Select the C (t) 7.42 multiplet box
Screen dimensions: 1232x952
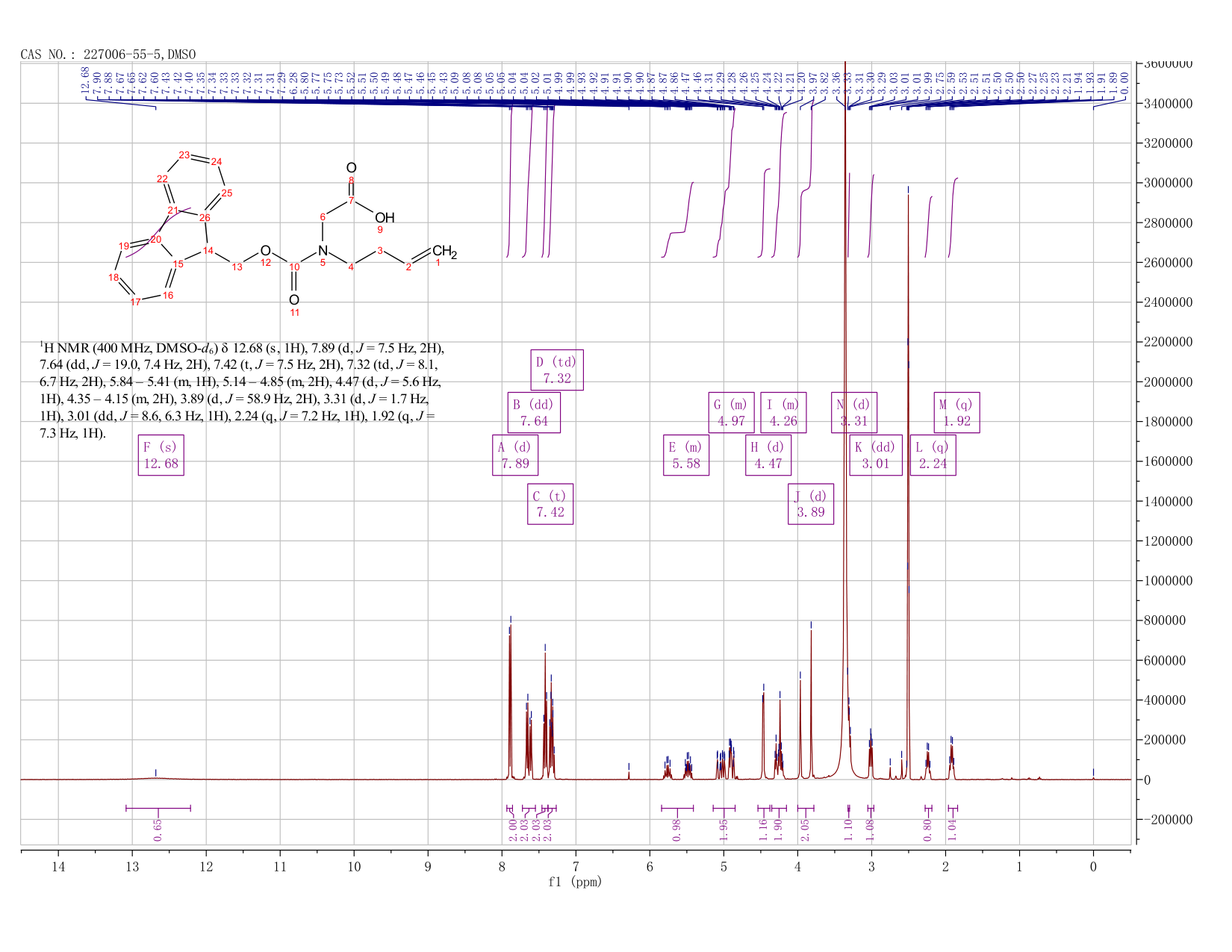pyautogui.click(x=550, y=504)
